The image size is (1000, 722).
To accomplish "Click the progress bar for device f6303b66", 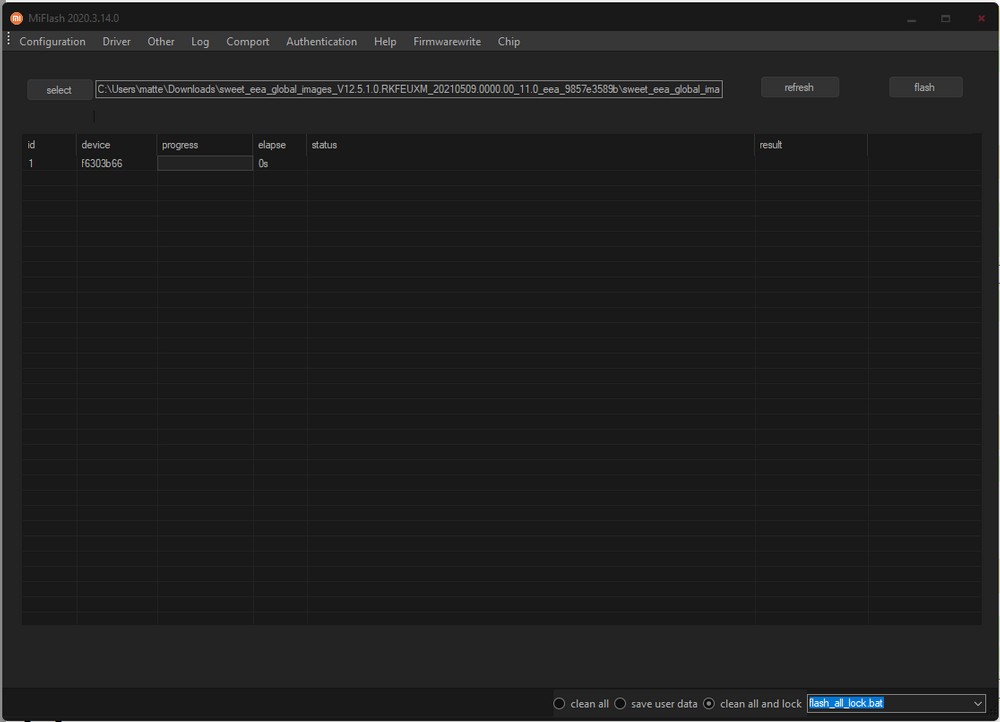I will [205, 163].
